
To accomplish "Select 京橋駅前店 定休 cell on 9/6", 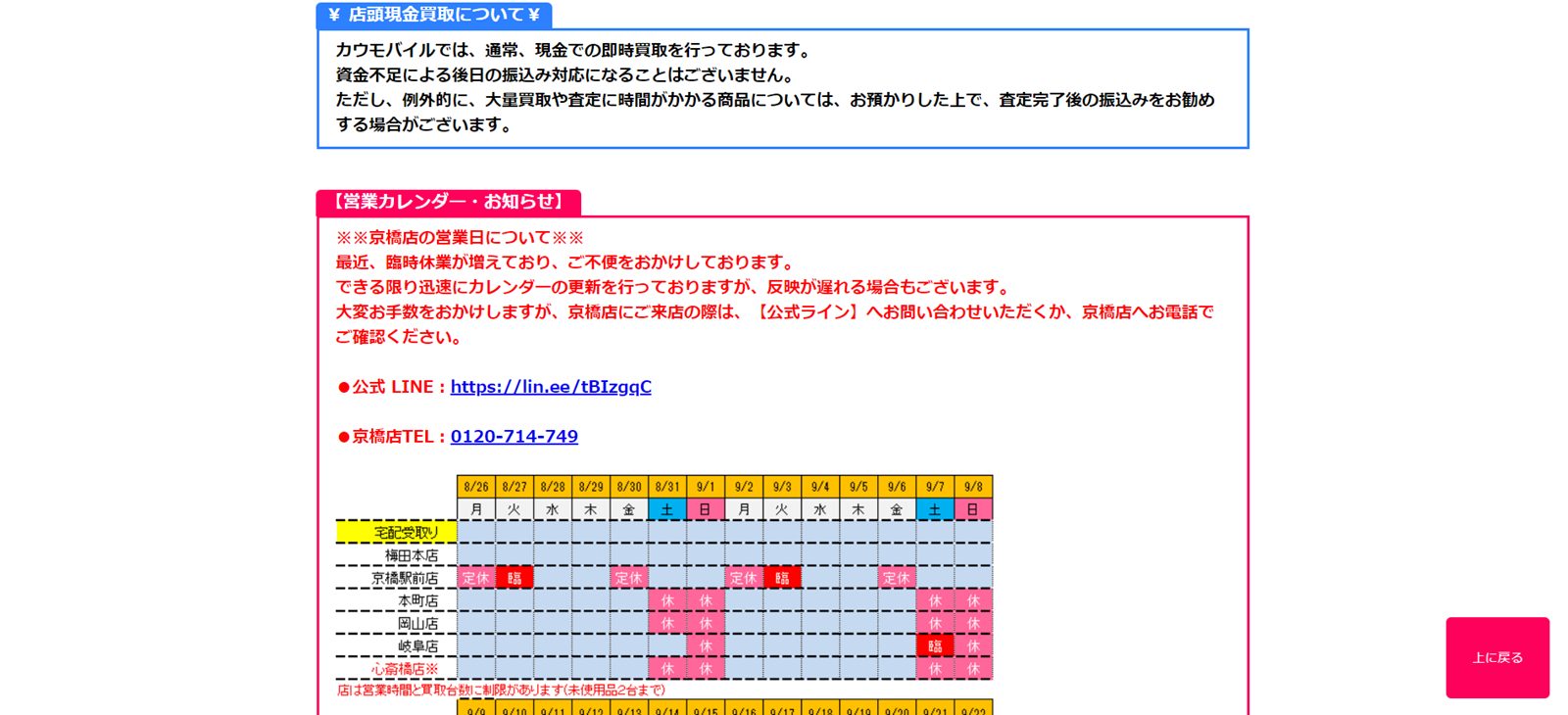I will click(897, 578).
